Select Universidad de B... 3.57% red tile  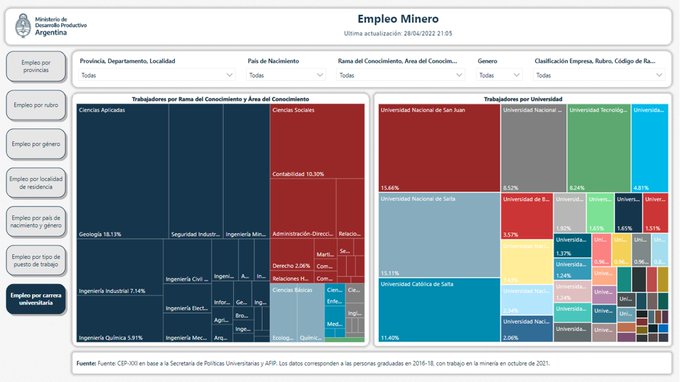pos(527,216)
